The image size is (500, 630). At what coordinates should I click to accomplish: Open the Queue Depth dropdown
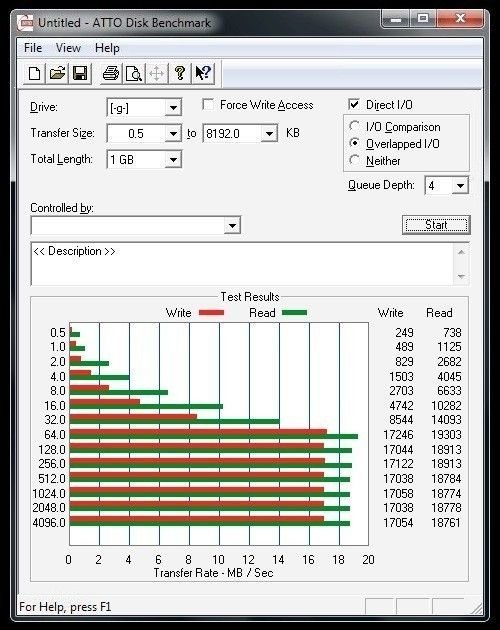(x=460, y=186)
